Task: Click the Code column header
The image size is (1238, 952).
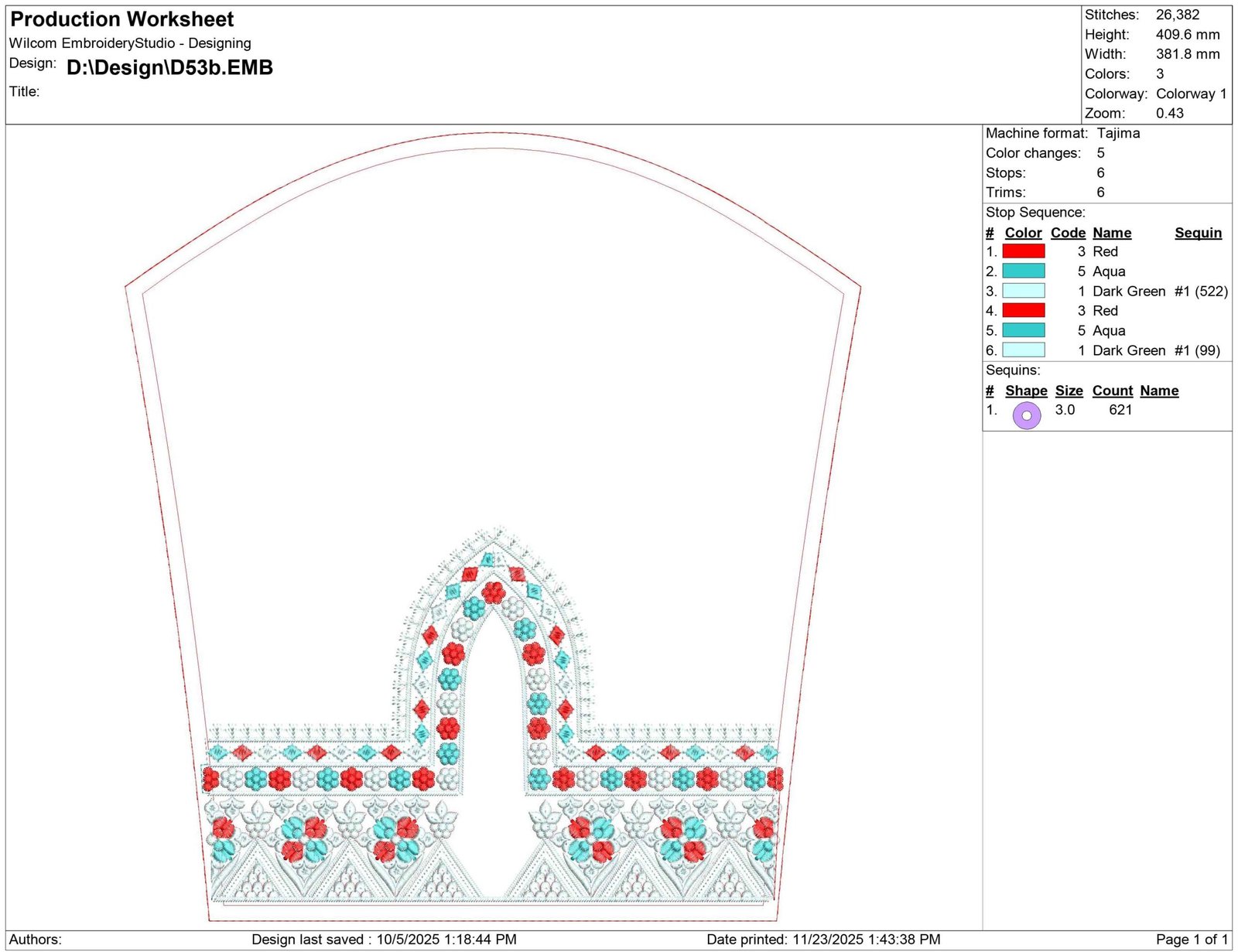Action: (1068, 233)
